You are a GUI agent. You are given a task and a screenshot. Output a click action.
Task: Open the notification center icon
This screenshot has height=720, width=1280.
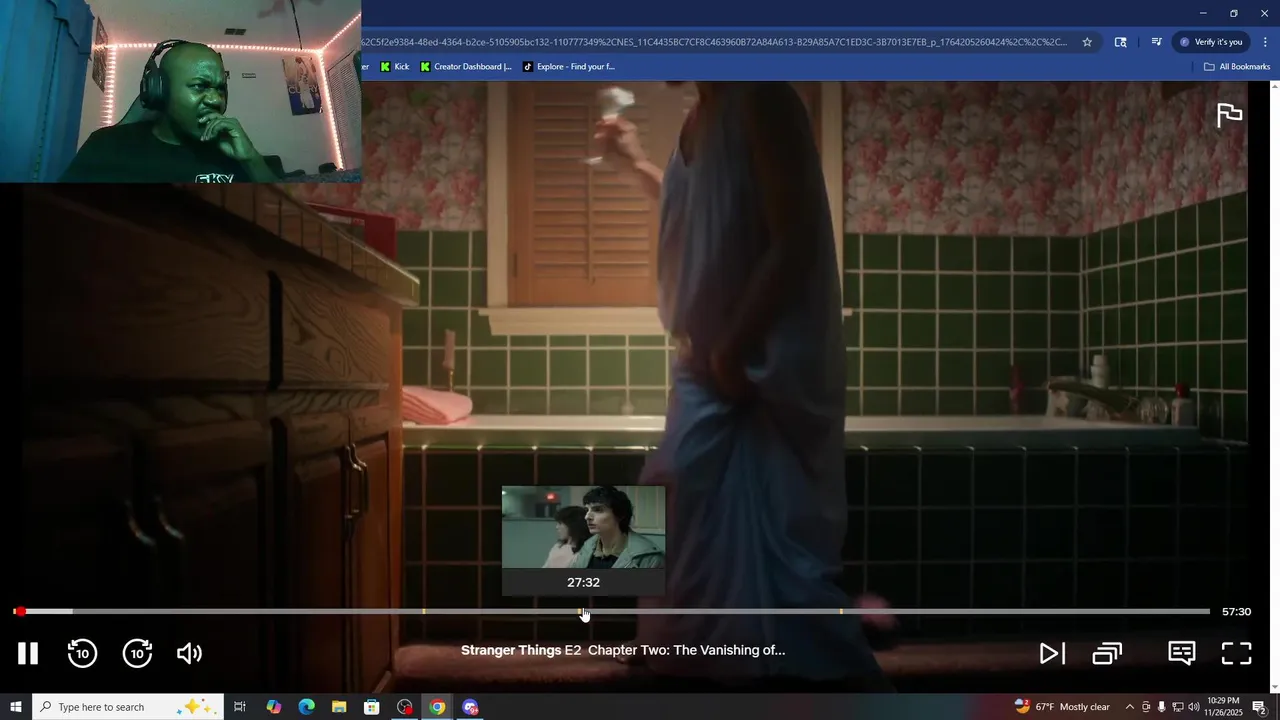point(1259,707)
